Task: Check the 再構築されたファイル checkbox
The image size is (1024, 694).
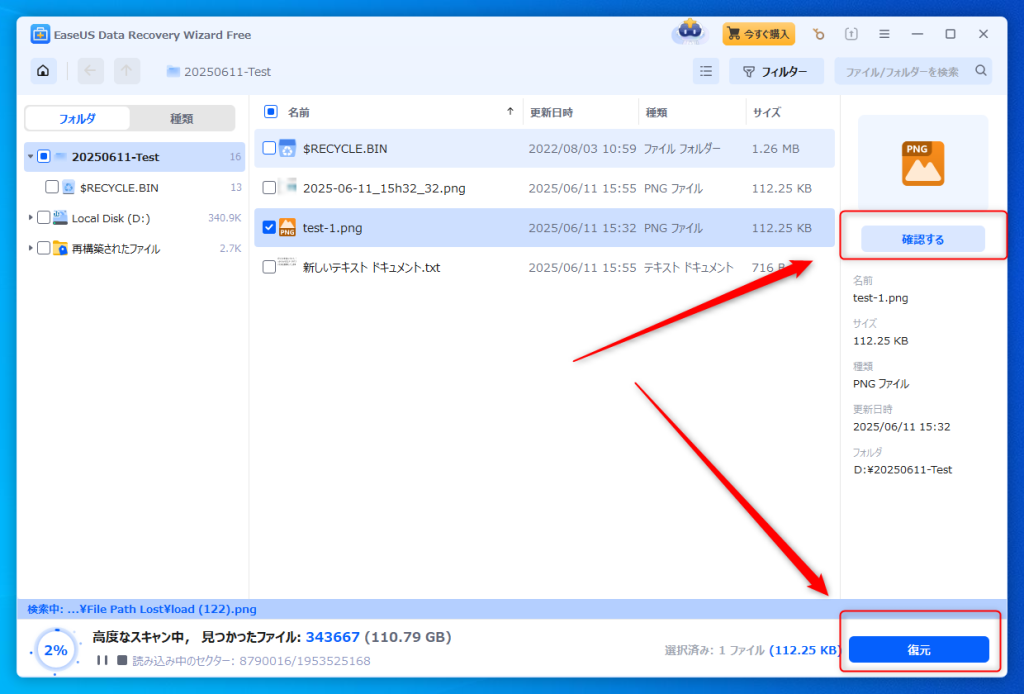Action: point(44,248)
